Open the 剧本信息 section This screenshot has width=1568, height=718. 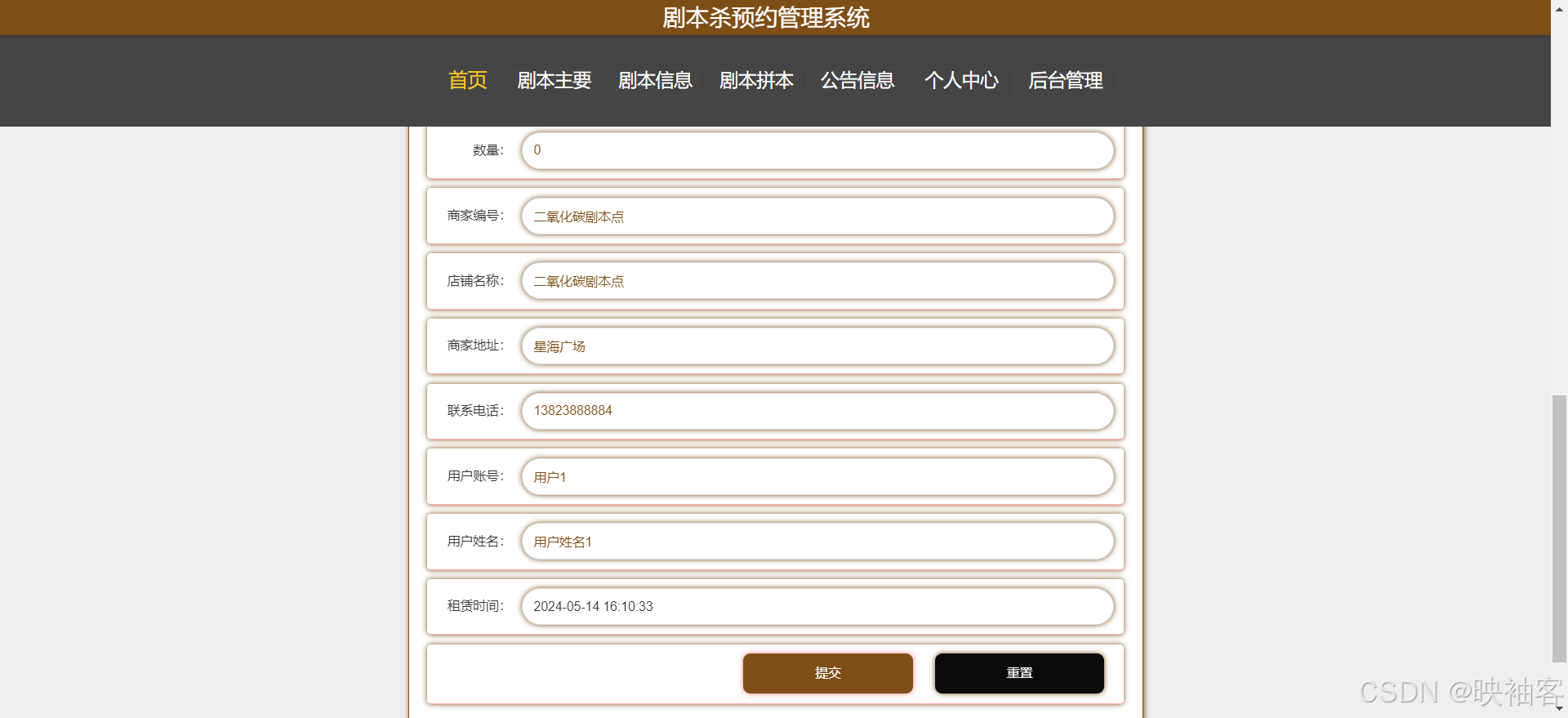click(655, 80)
